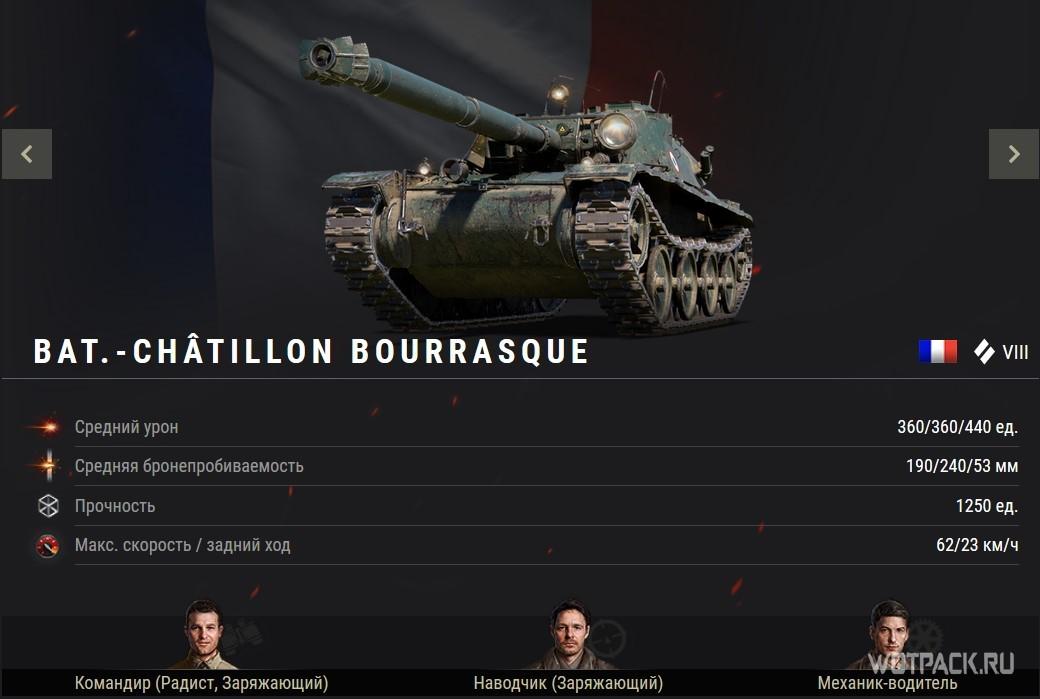Click the medium tank class icon

(984, 351)
